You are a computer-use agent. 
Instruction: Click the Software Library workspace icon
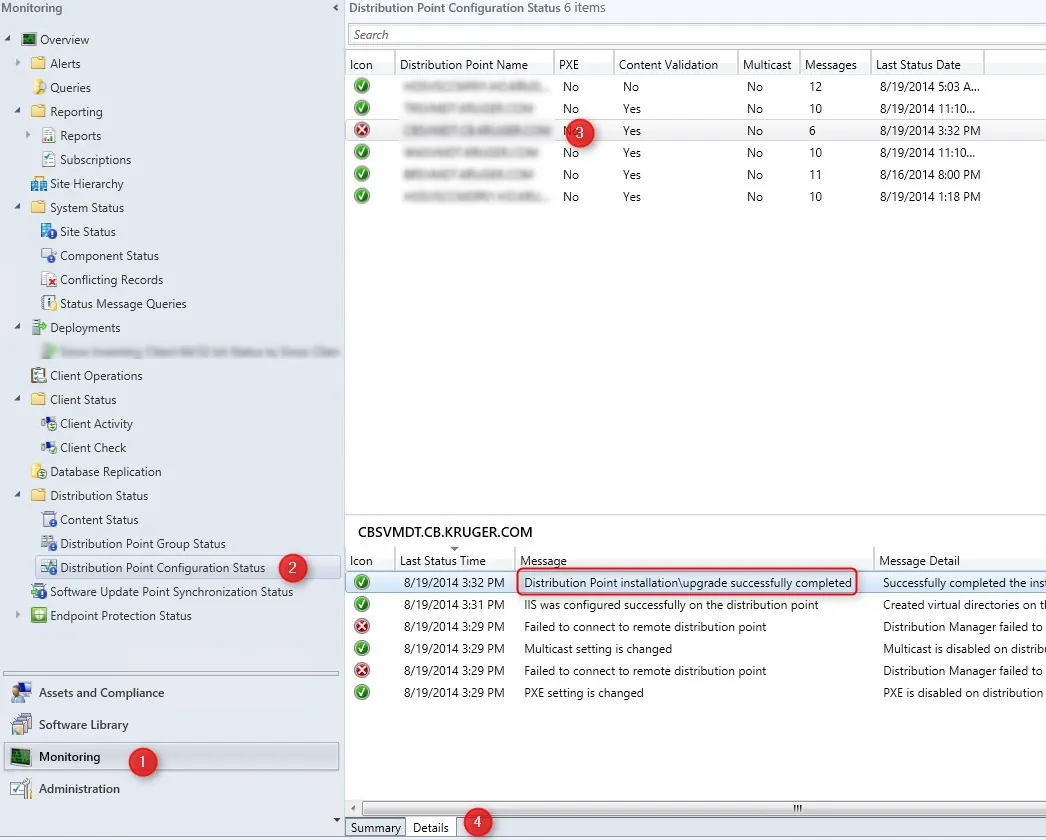click(x=21, y=725)
